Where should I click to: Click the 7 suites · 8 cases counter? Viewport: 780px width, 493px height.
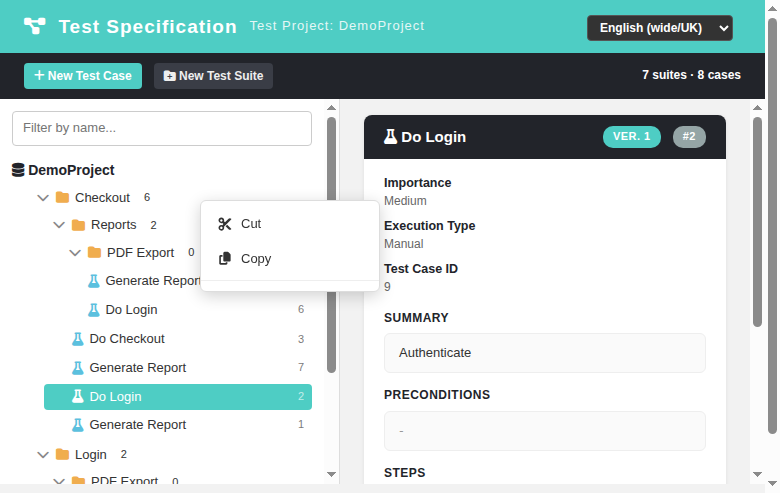click(x=691, y=75)
